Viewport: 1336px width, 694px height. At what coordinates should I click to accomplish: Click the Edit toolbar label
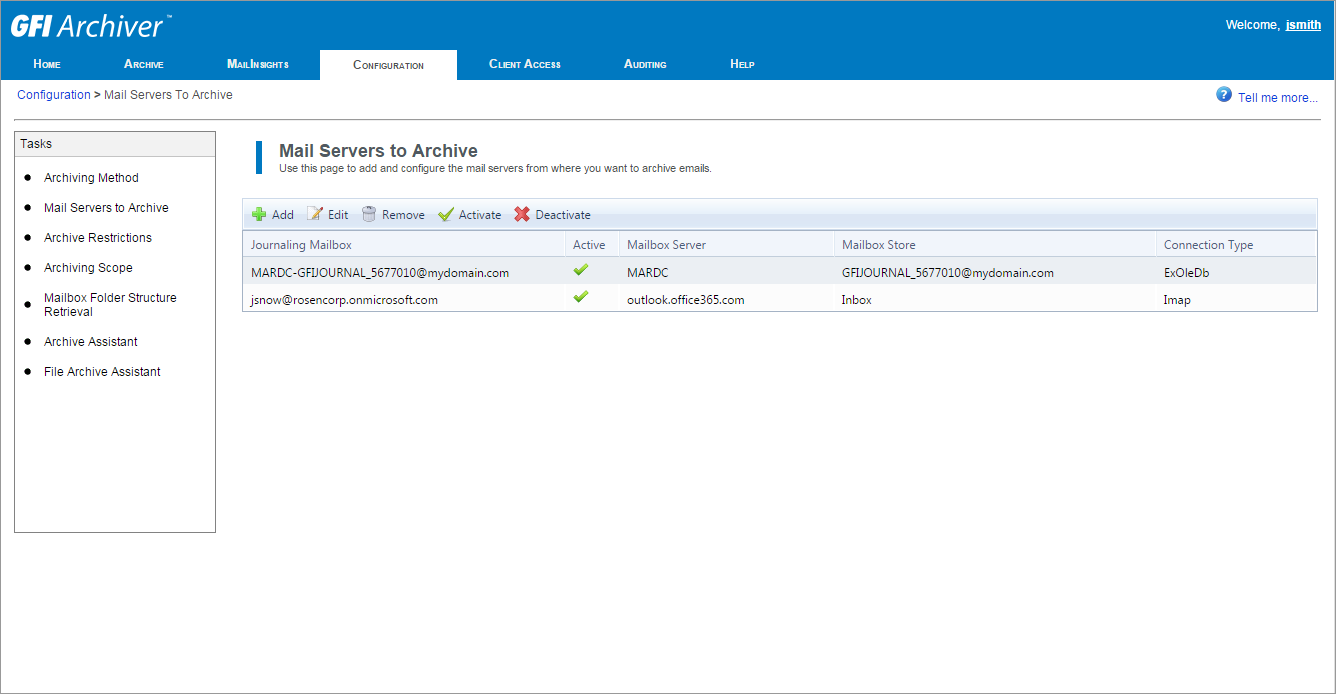(338, 215)
